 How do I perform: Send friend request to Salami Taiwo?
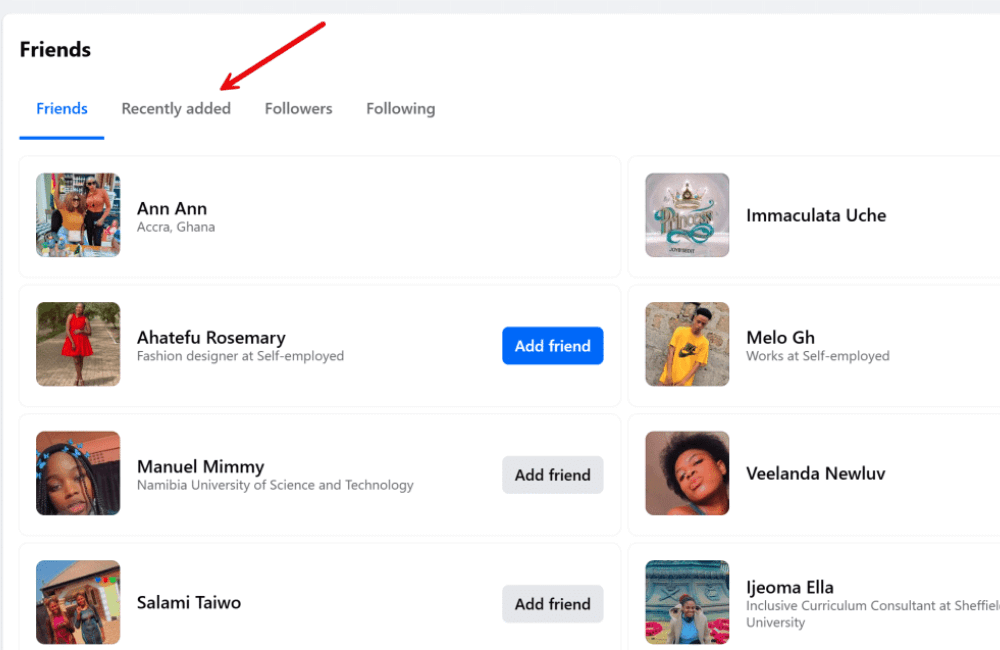[552, 604]
